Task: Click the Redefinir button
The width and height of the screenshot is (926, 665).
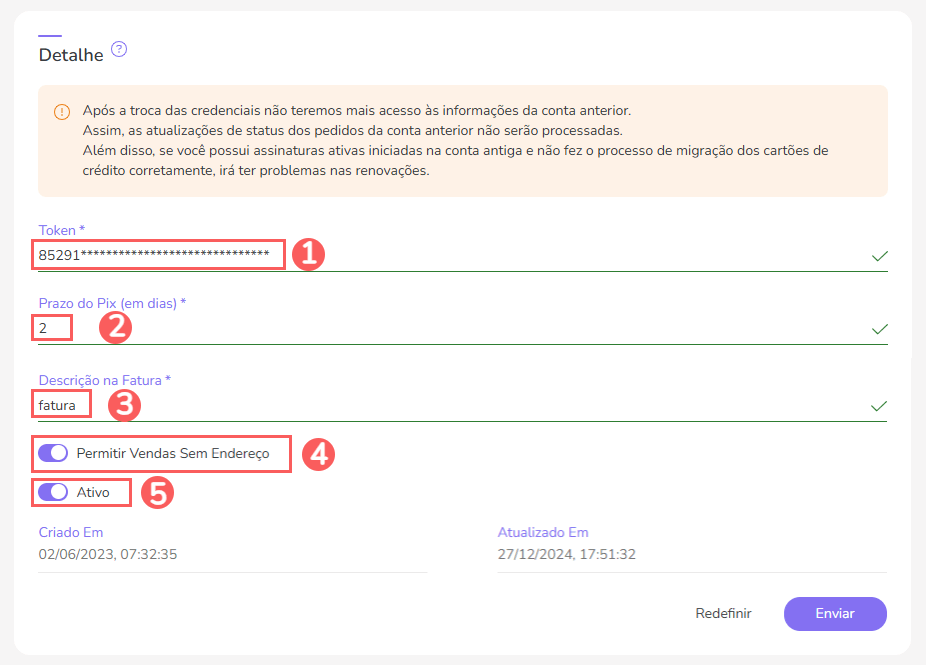Action: [x=723, y=613]
